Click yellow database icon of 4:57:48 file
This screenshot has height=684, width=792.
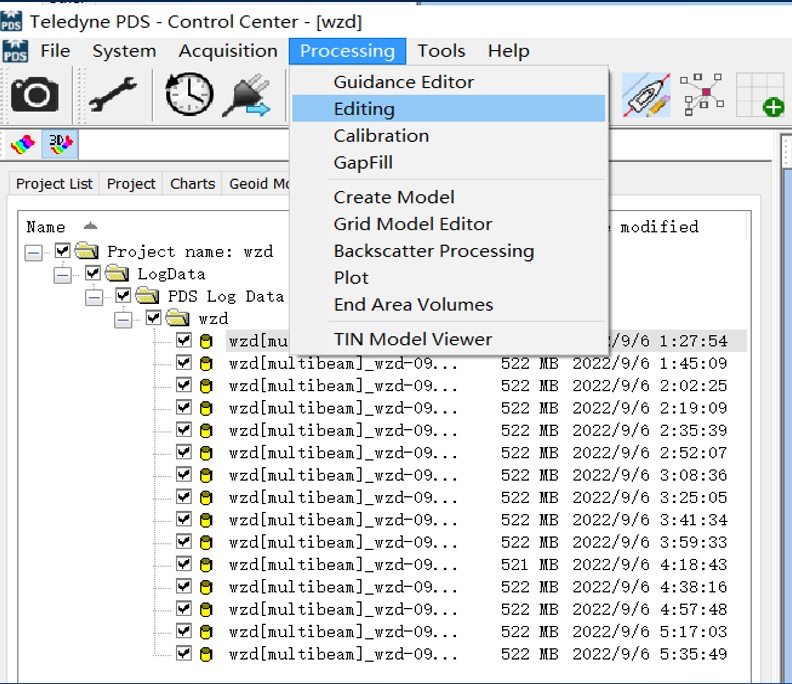(206, 609)
